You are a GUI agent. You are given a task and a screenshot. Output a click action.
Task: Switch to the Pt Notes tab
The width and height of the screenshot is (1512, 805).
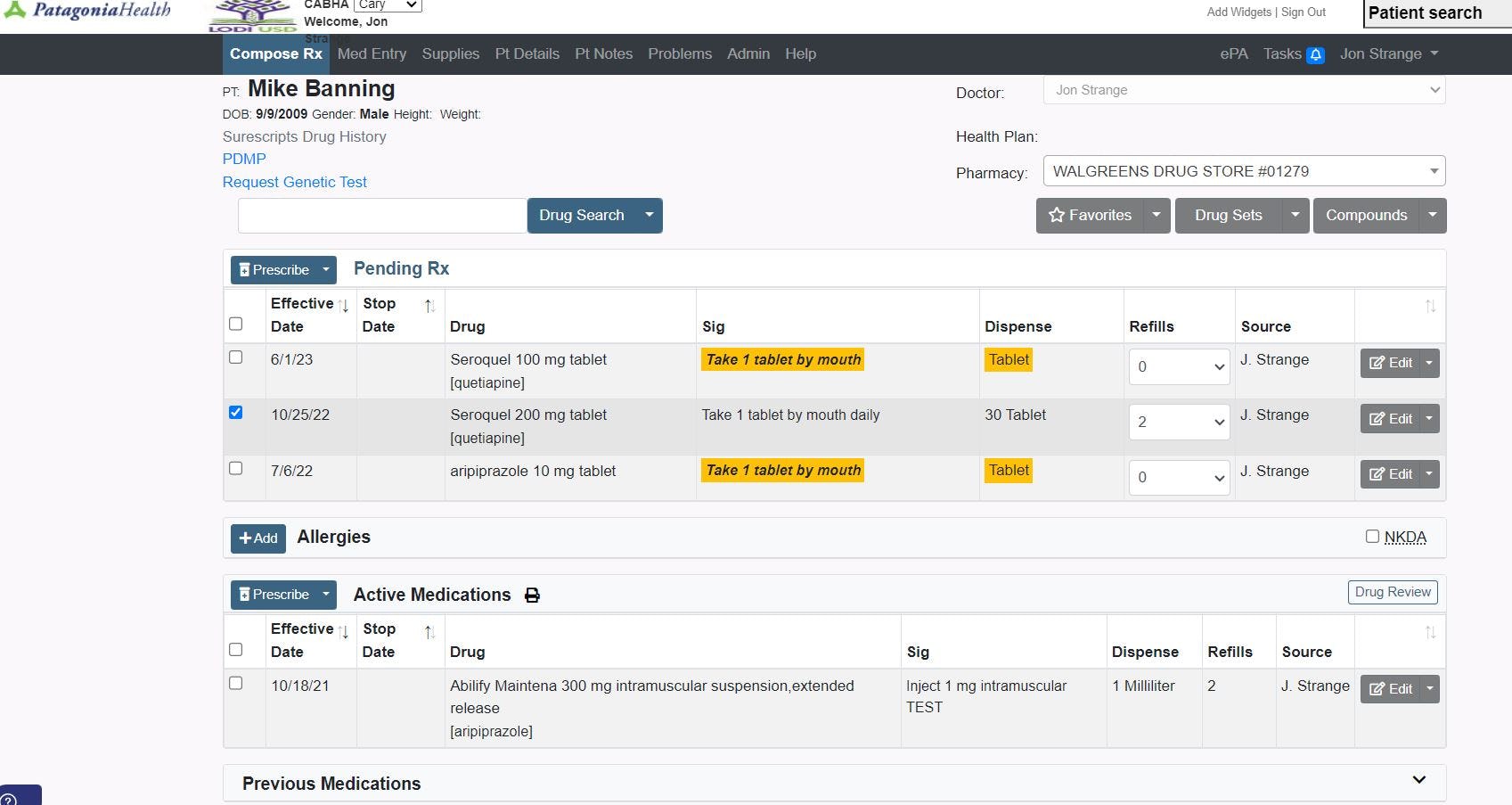pos(603,54)
